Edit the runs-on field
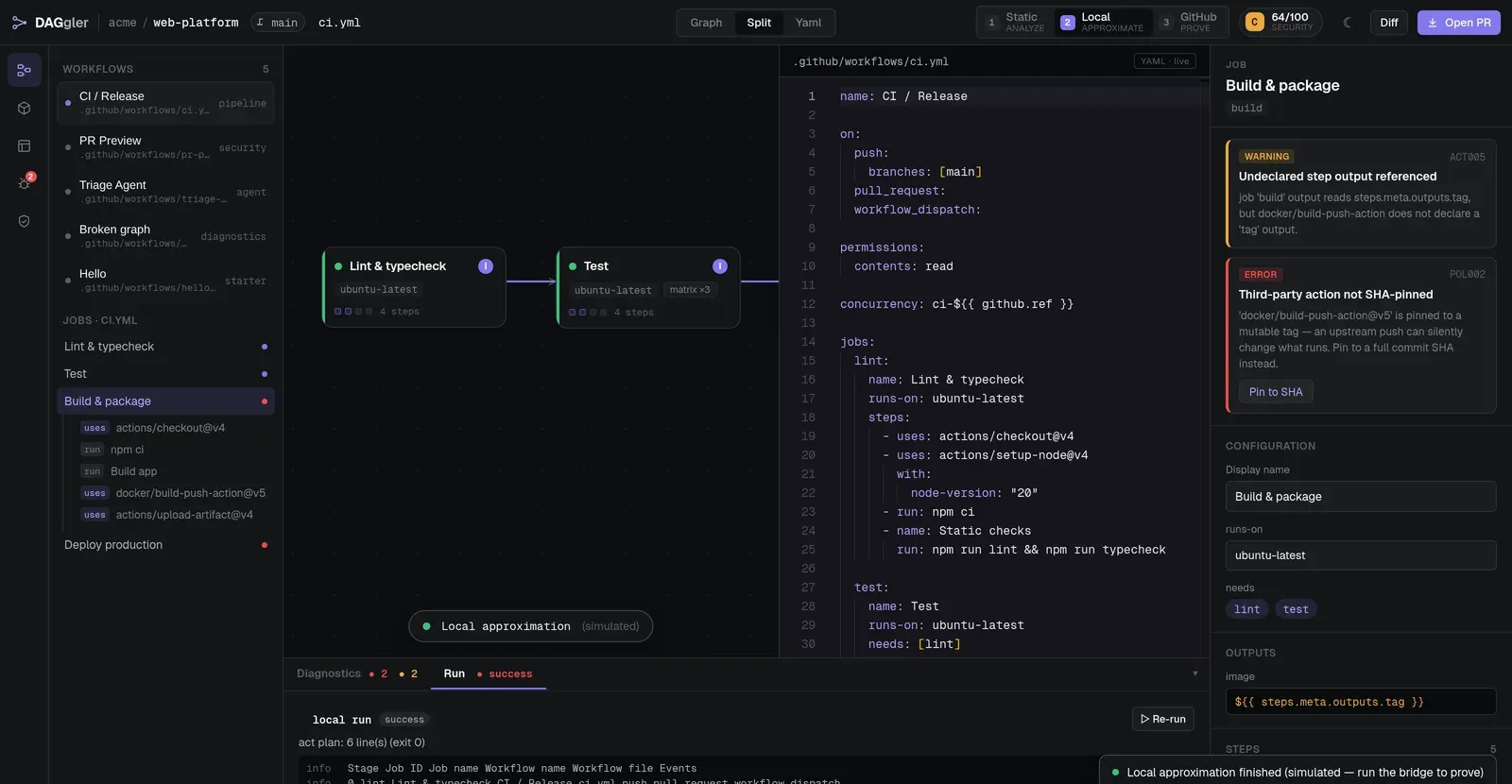The width and height of the screenshot is (1512, 784). point(1361,555)
